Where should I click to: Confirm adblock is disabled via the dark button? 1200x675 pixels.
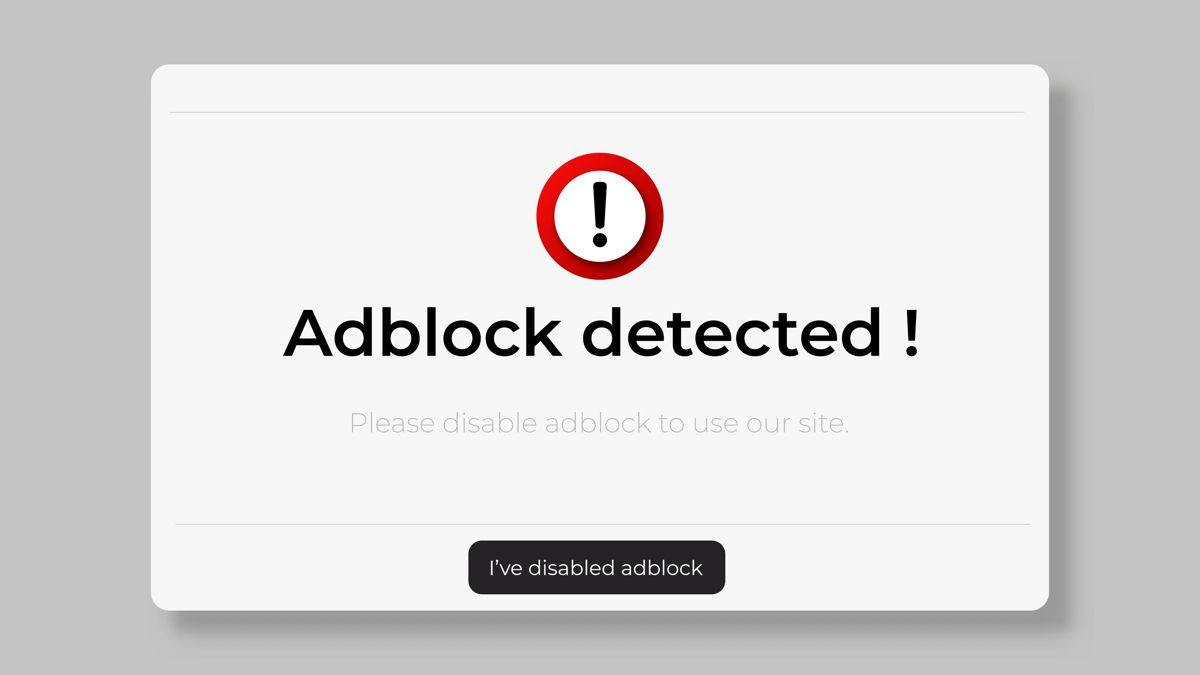tap(596, 567)
